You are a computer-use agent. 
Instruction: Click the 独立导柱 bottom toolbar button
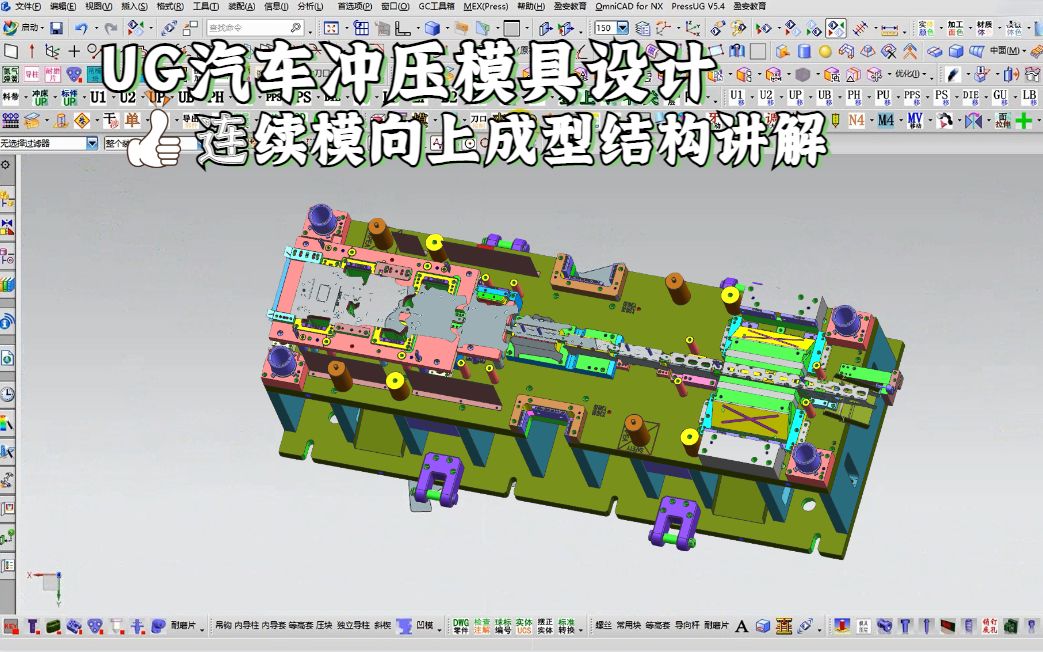click(353, 625)
